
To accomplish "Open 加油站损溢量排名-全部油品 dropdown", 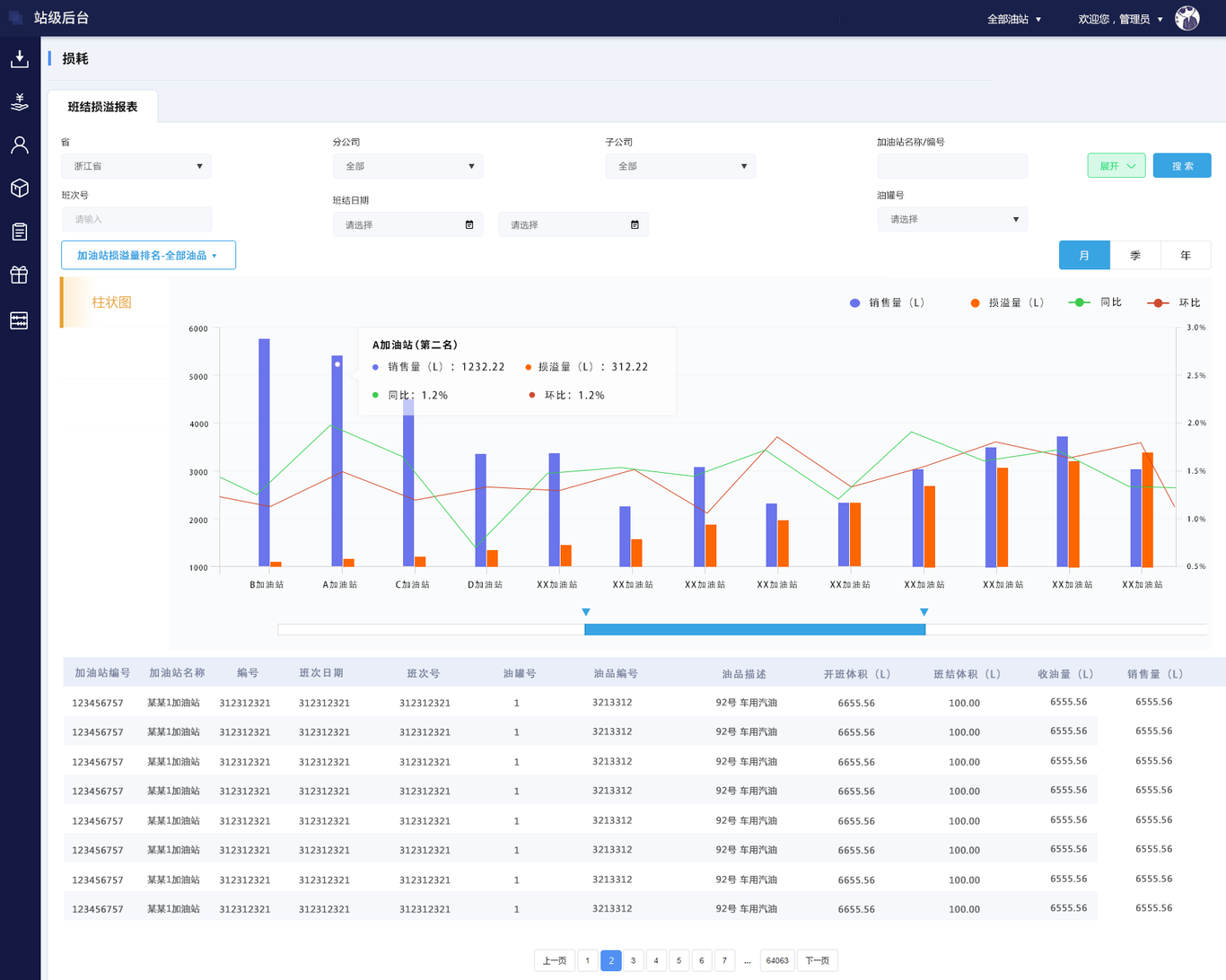I will pyautogui.click(x=148, y=255).
